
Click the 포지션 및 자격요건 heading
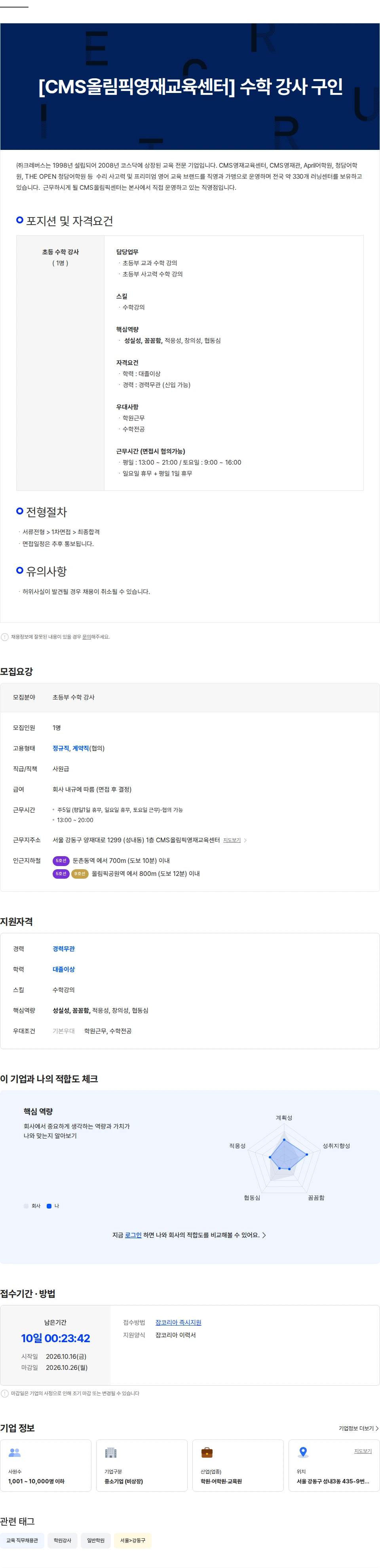click(69, 221)
